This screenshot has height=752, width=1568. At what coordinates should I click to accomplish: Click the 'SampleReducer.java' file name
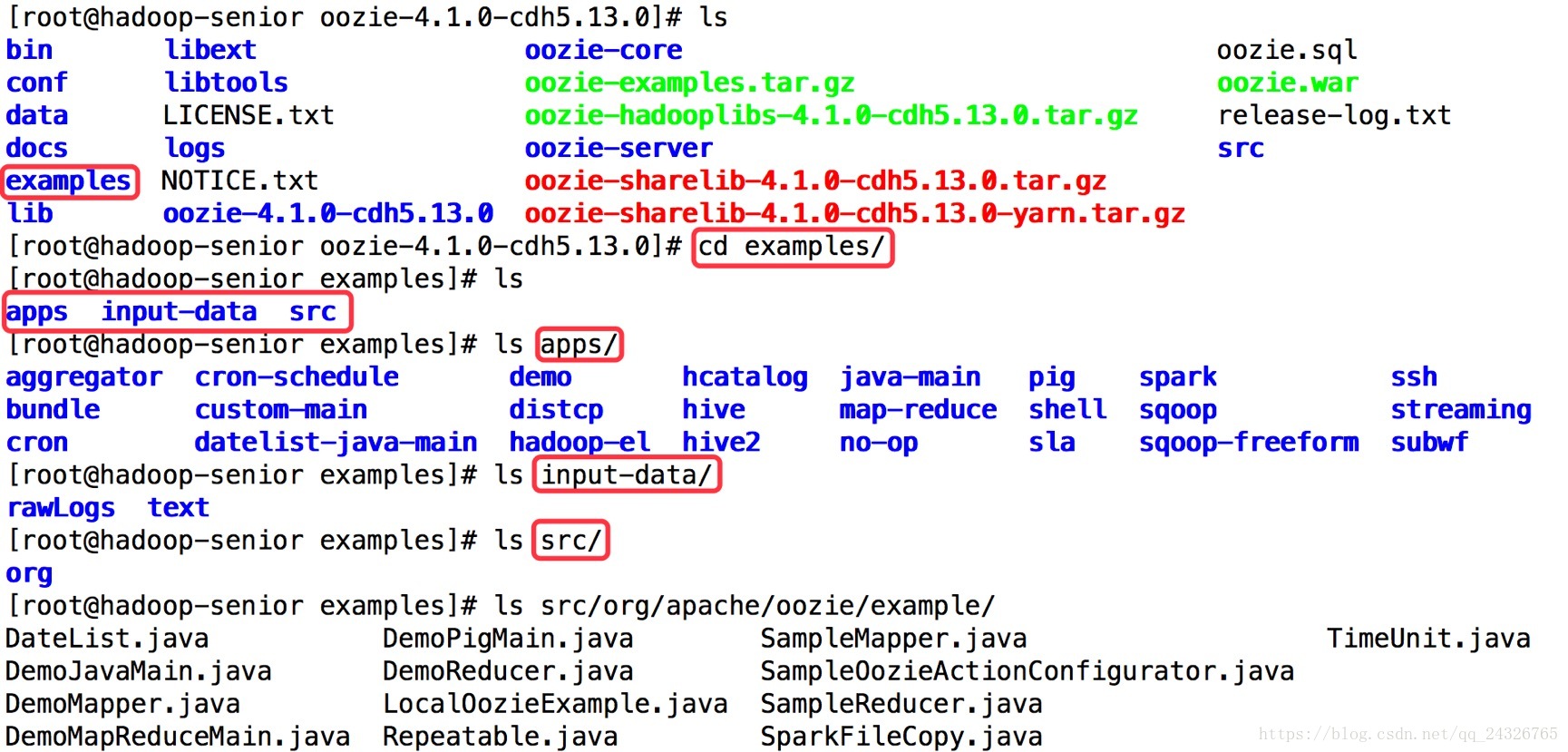click(x=901, y=703)
